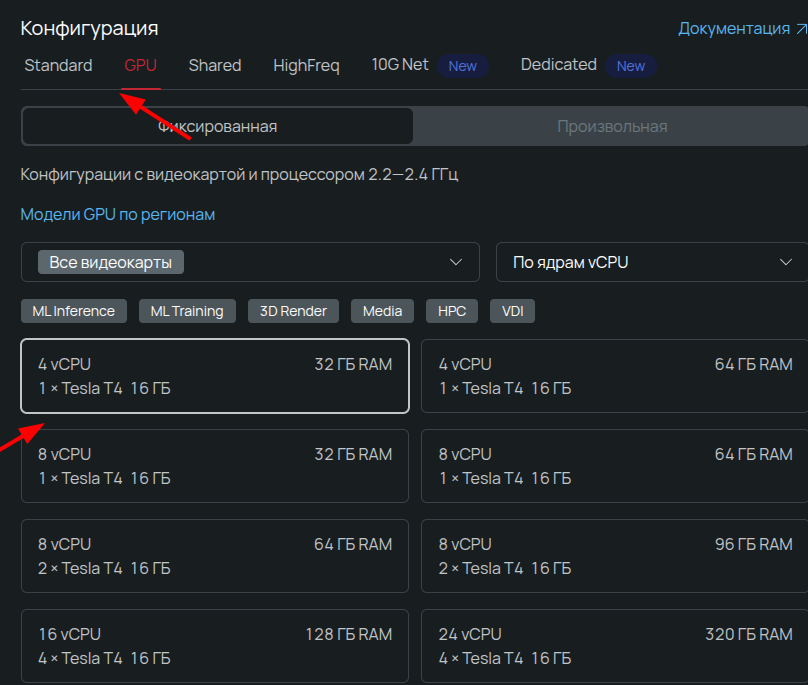The height and width of the screenshot is (685, 808).
Task: Enable the ML Inference filter
Action: [73, 310]
